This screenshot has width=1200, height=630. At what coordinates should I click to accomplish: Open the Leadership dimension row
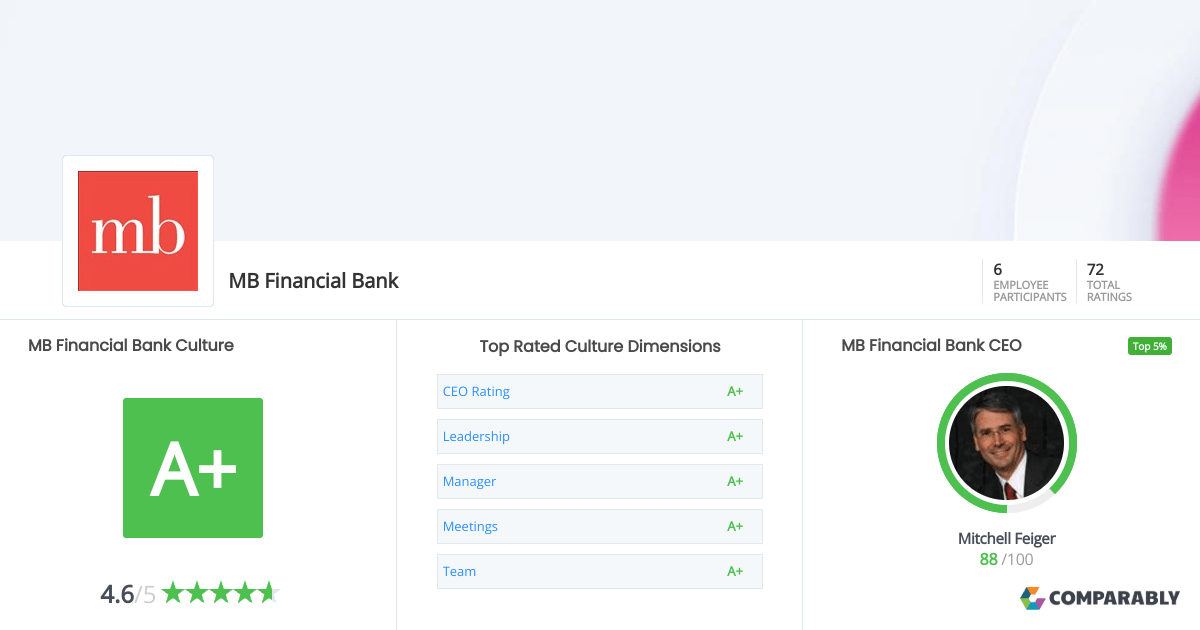(x=600, y=436)
